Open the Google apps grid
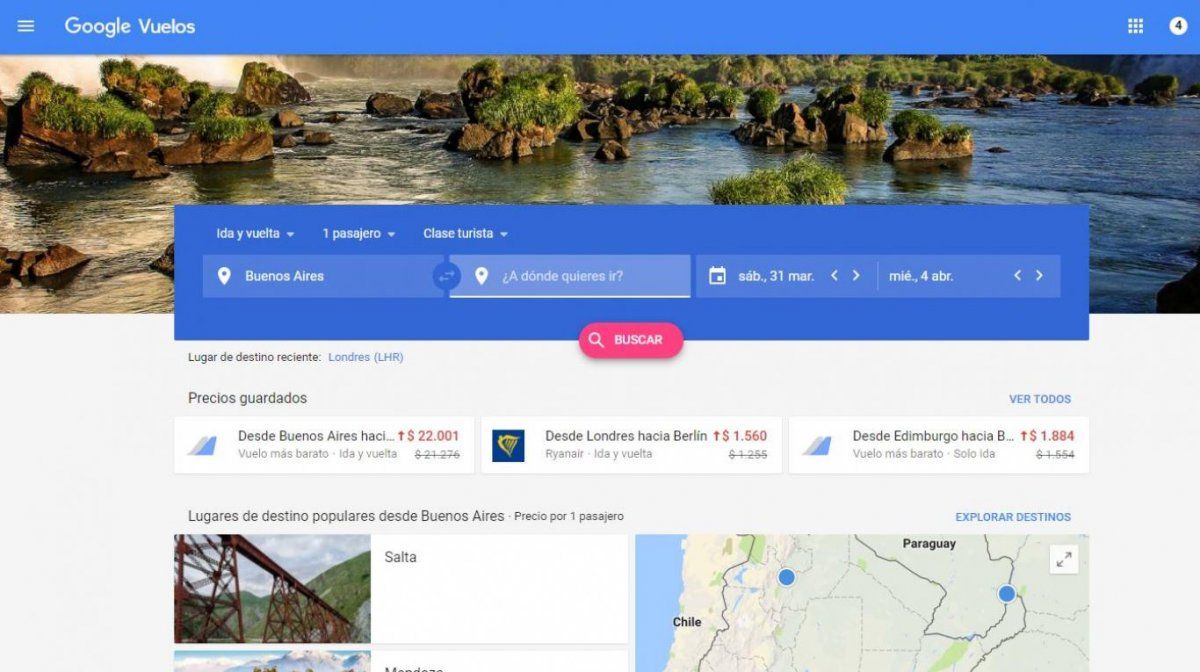The image size is (1200, 672). click(1135, 26)
